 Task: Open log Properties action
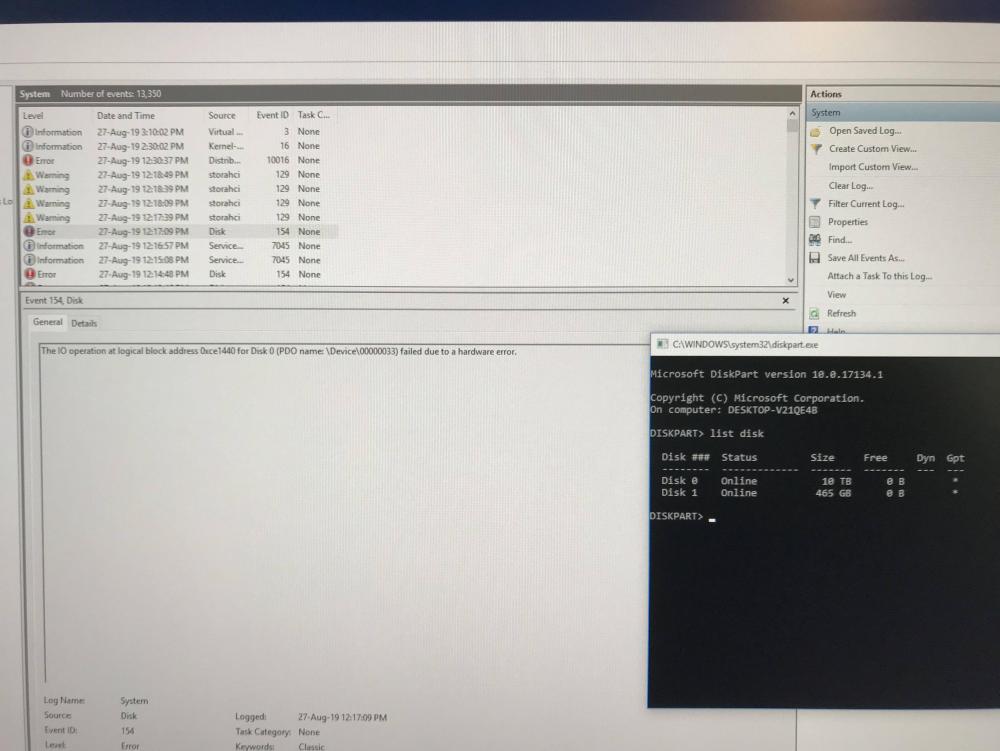(848, 222)
